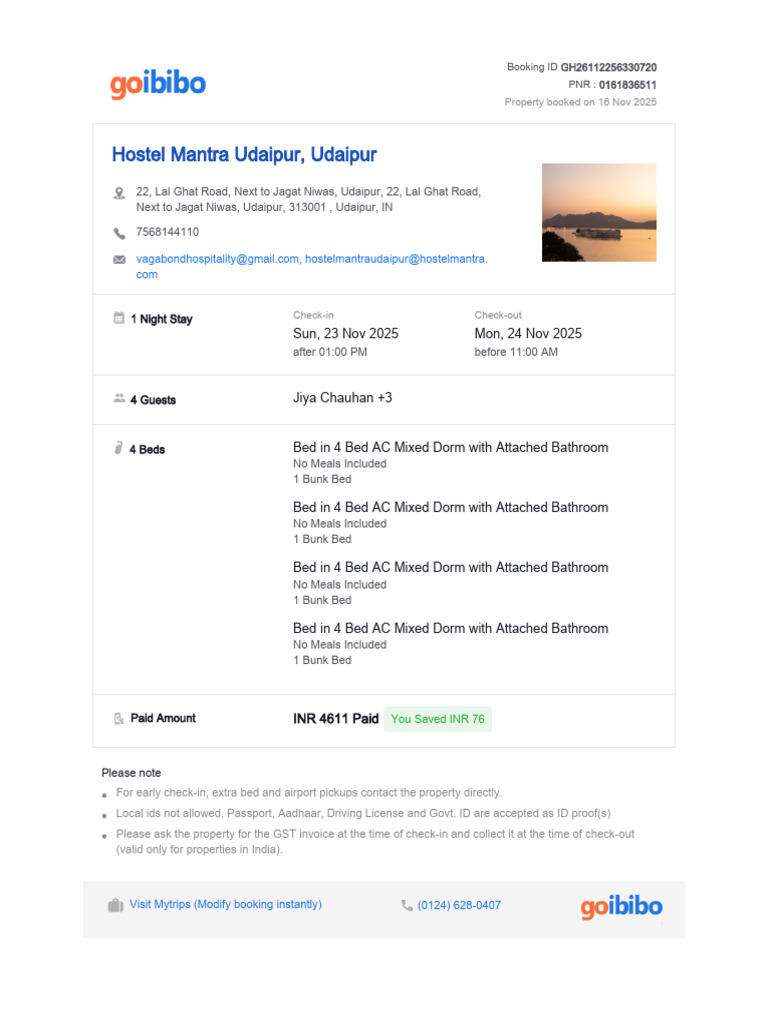Click the 4 Guests label
The width and height of the screenshot is (768, 1024).
(153, 400)
